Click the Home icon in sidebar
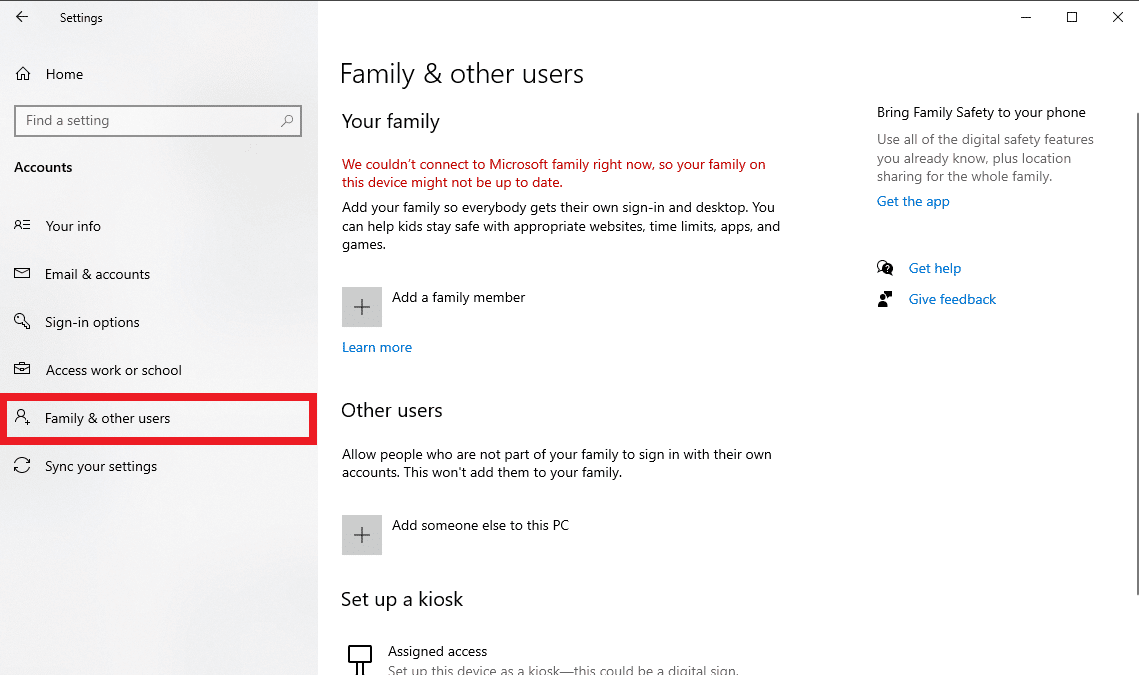 (x=23, y=74)
